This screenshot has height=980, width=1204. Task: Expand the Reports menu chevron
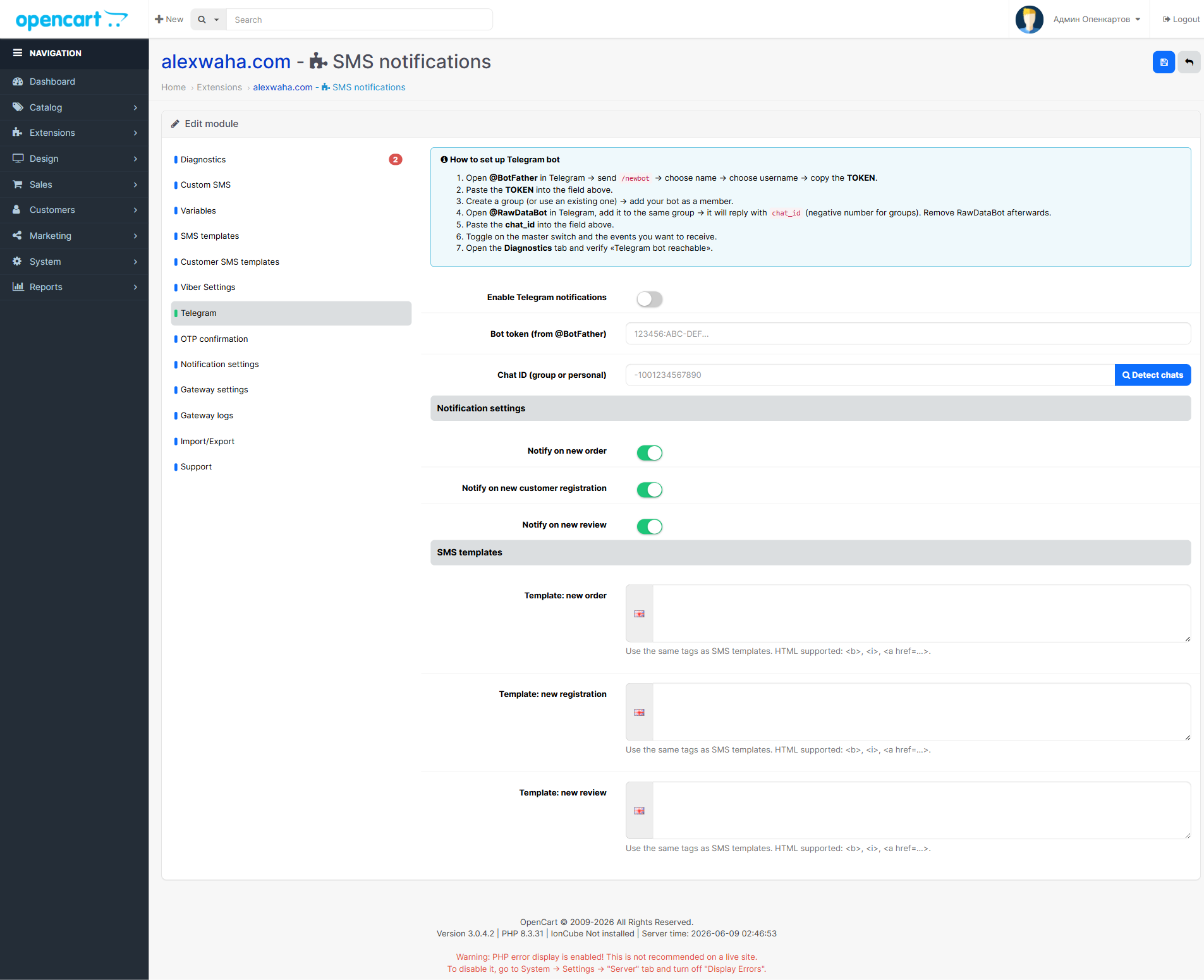point(135,287)
